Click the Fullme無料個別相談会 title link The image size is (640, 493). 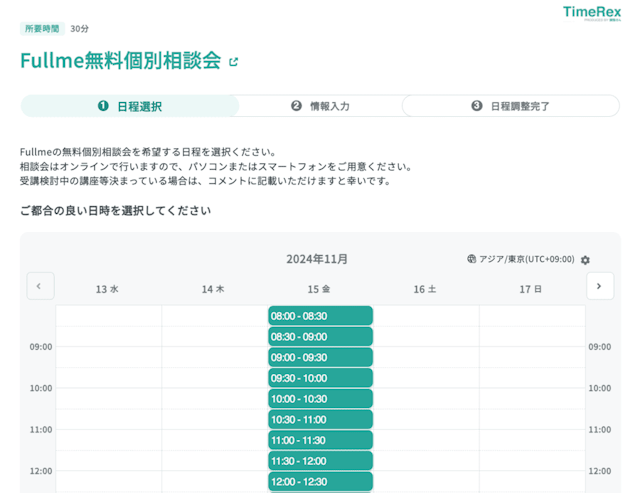[x=121, y=61]
